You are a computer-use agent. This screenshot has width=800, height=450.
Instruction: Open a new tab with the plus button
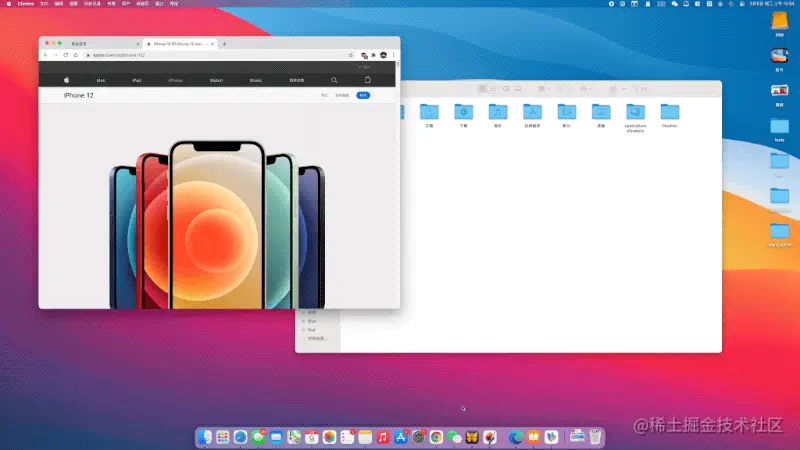point(224,44)
